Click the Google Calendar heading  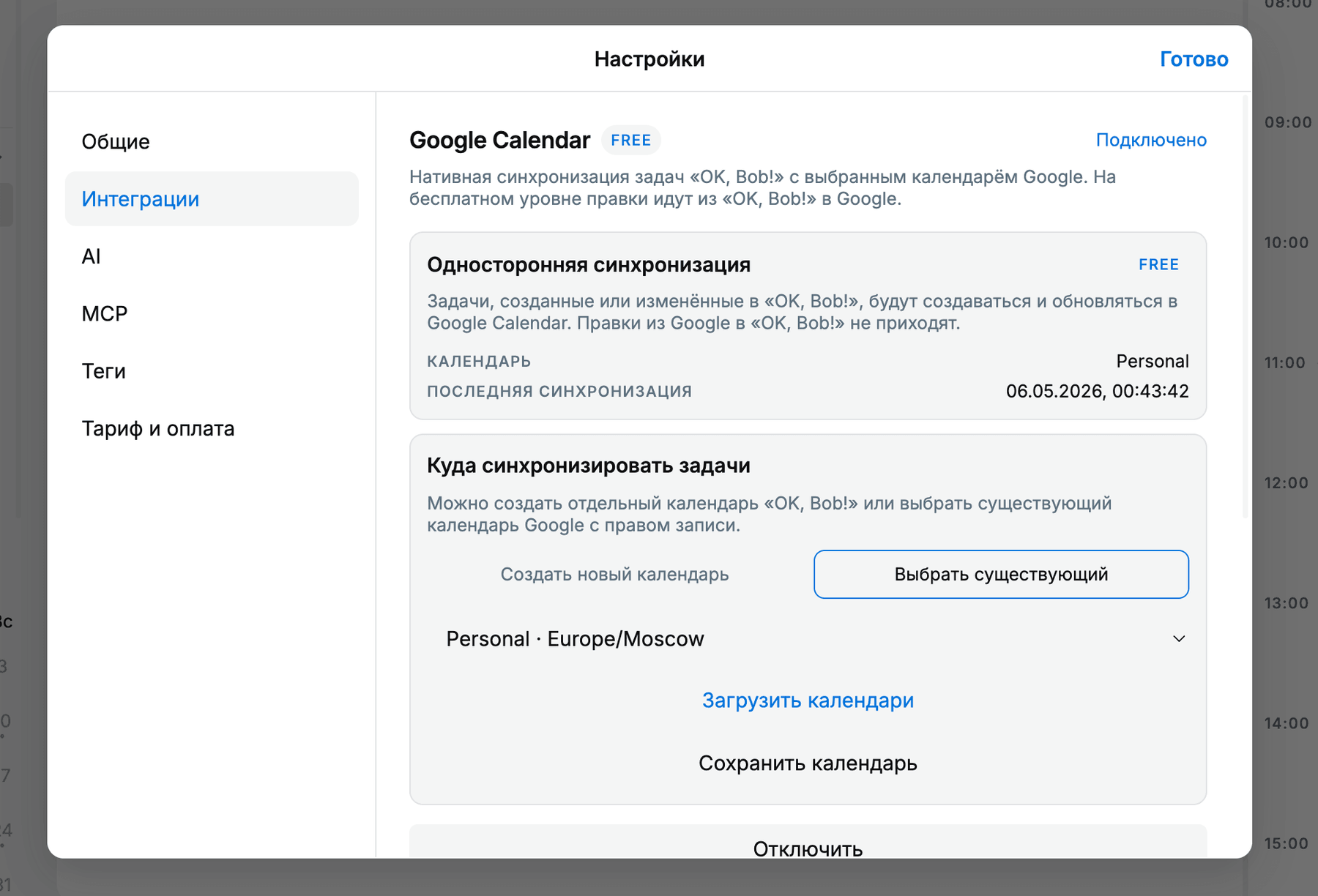click(x=499, y=140)
